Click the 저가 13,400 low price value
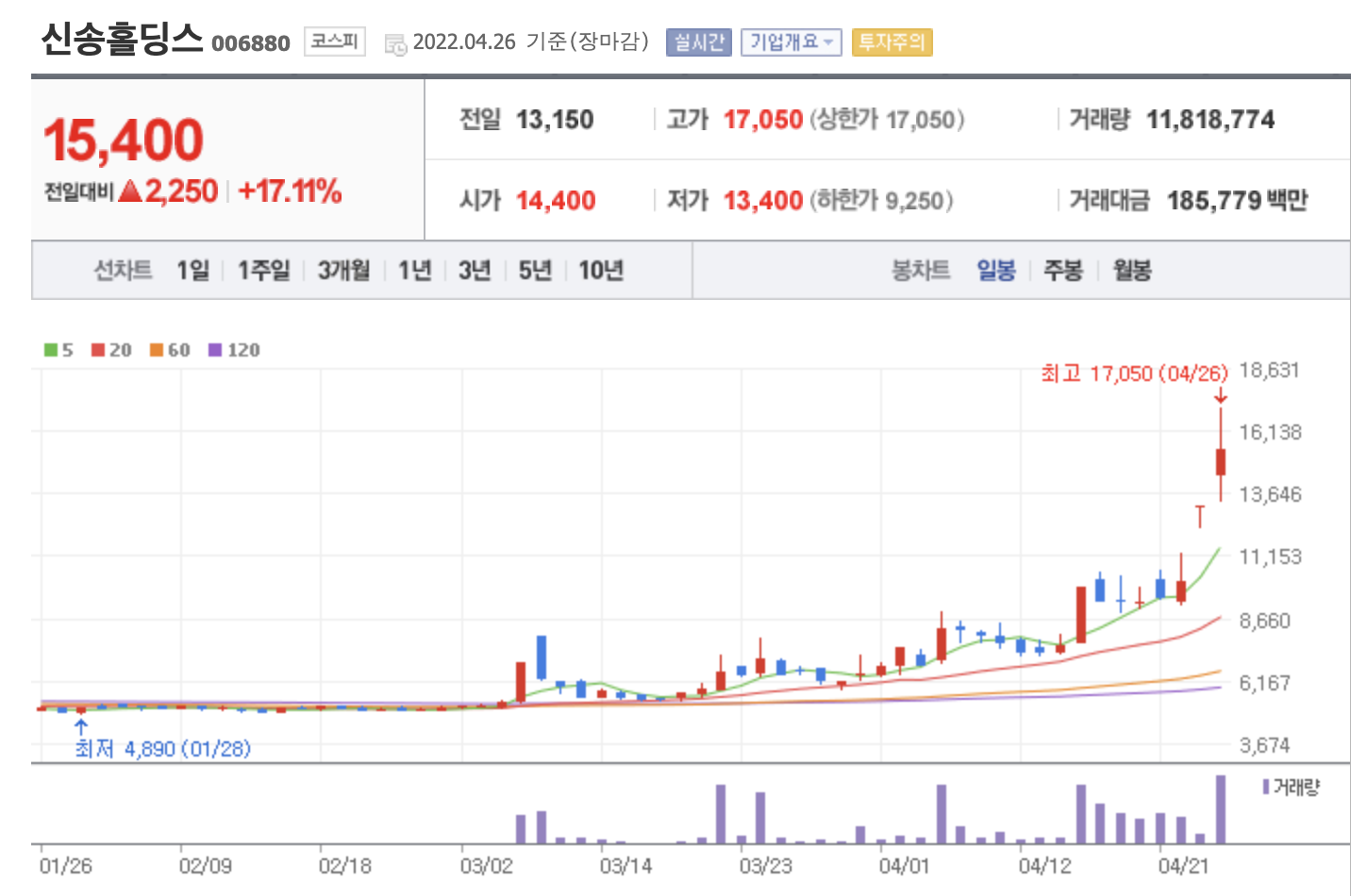 click(x=763, y=201)
